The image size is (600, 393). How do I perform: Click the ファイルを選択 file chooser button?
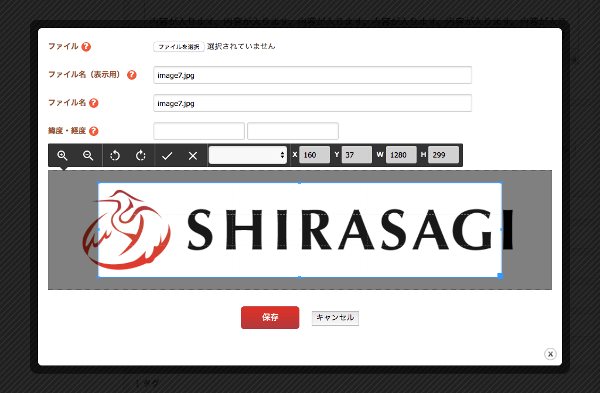[x=179, y=47]
